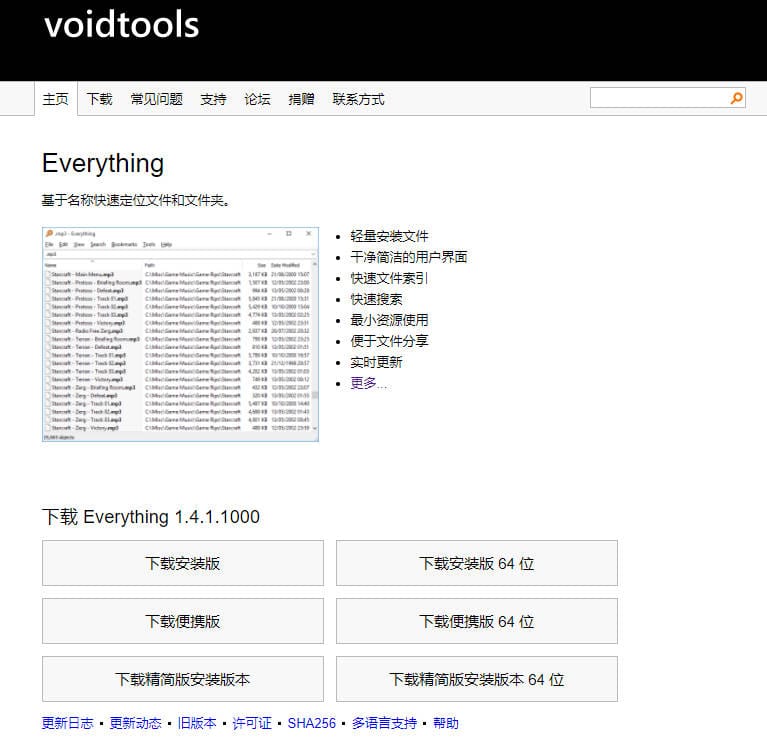Screen dimensions: 767x740
Task: Click the 下载安装版 64 位 button
Action: tap(477, 563)
